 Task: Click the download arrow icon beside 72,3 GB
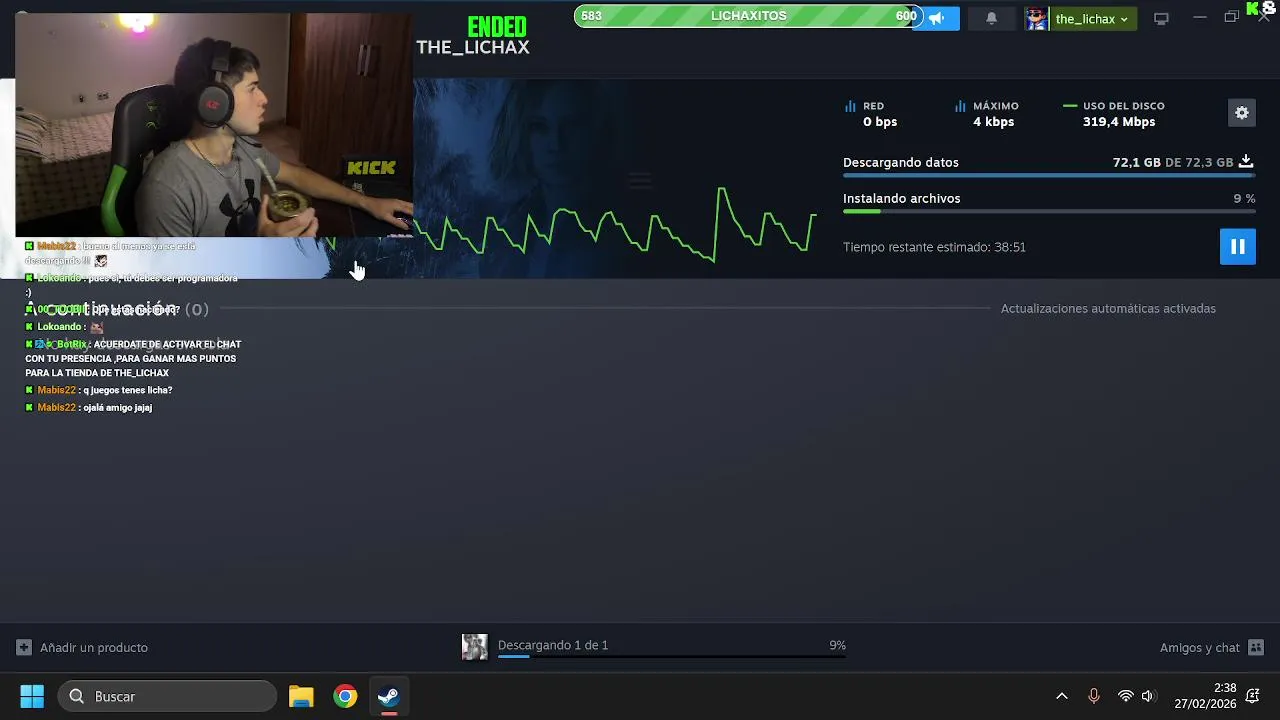point(1246,161)
